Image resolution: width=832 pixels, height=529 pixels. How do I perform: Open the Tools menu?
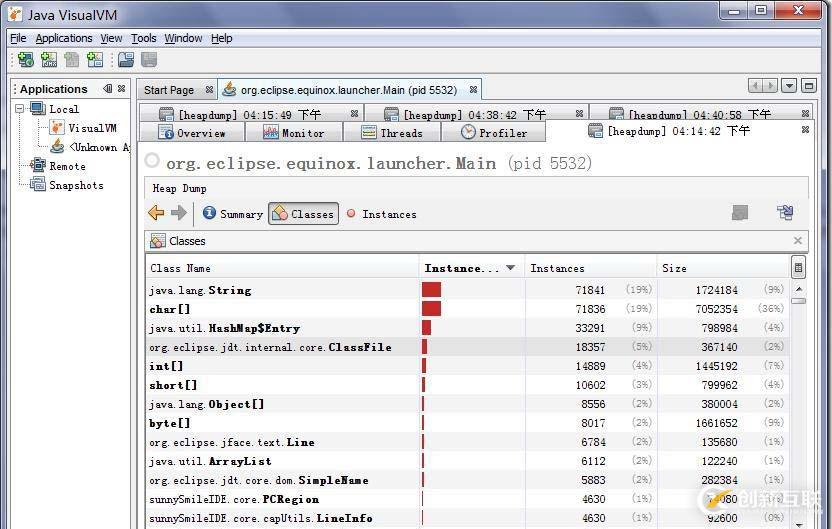[x=144, y=38]
